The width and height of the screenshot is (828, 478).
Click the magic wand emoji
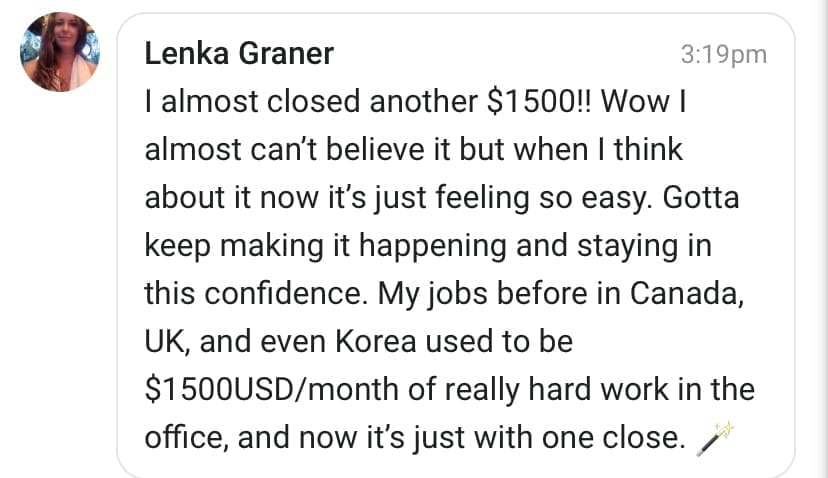(716, 436)
